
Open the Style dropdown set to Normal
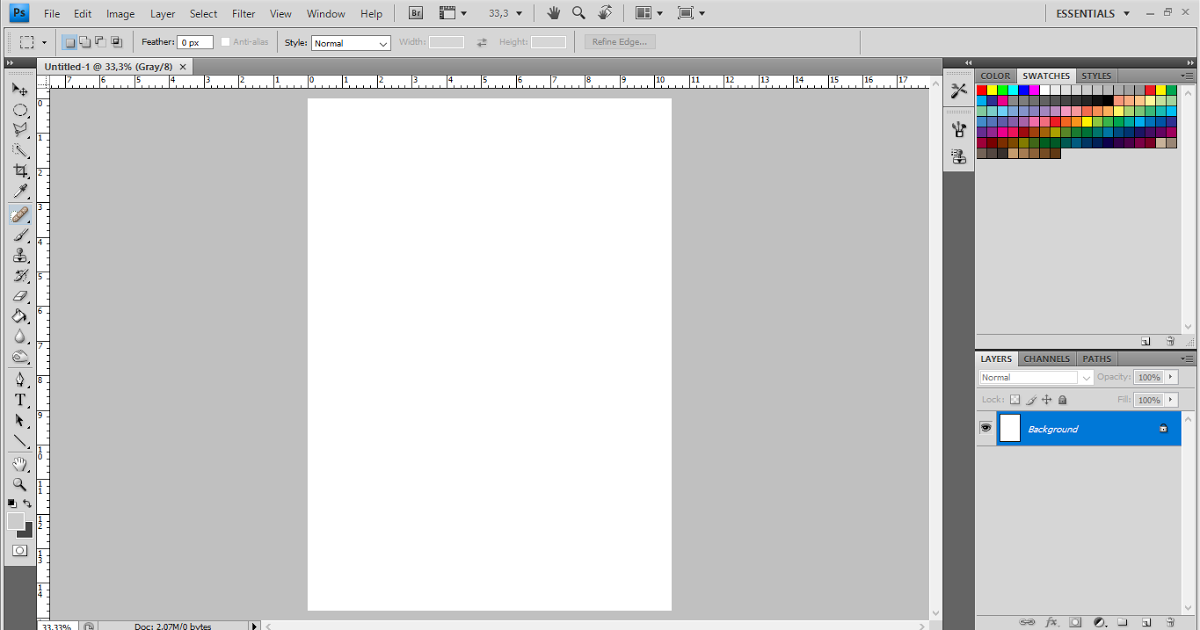click(351, 43)
